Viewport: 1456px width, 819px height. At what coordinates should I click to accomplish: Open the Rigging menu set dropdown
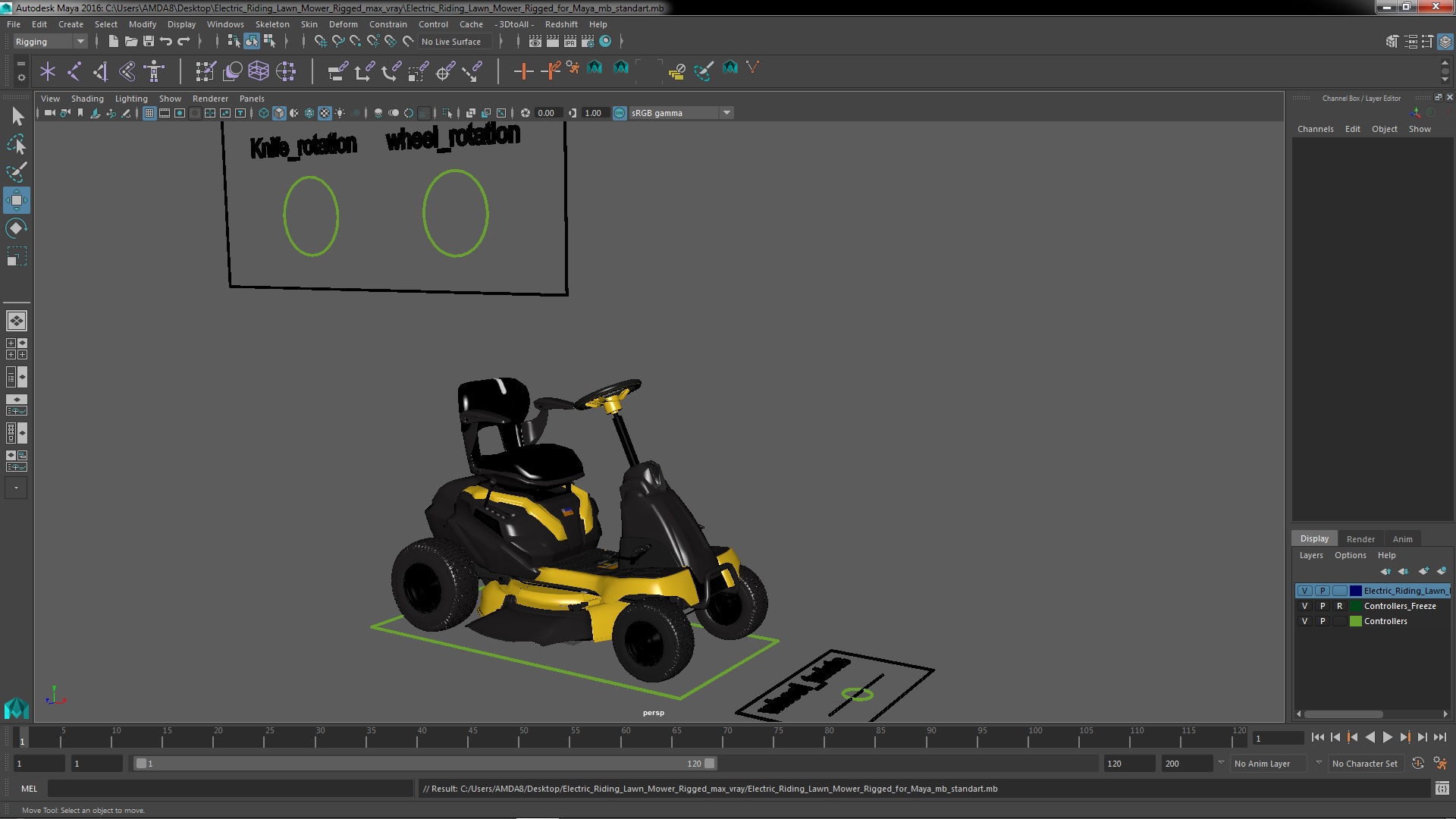49,42
